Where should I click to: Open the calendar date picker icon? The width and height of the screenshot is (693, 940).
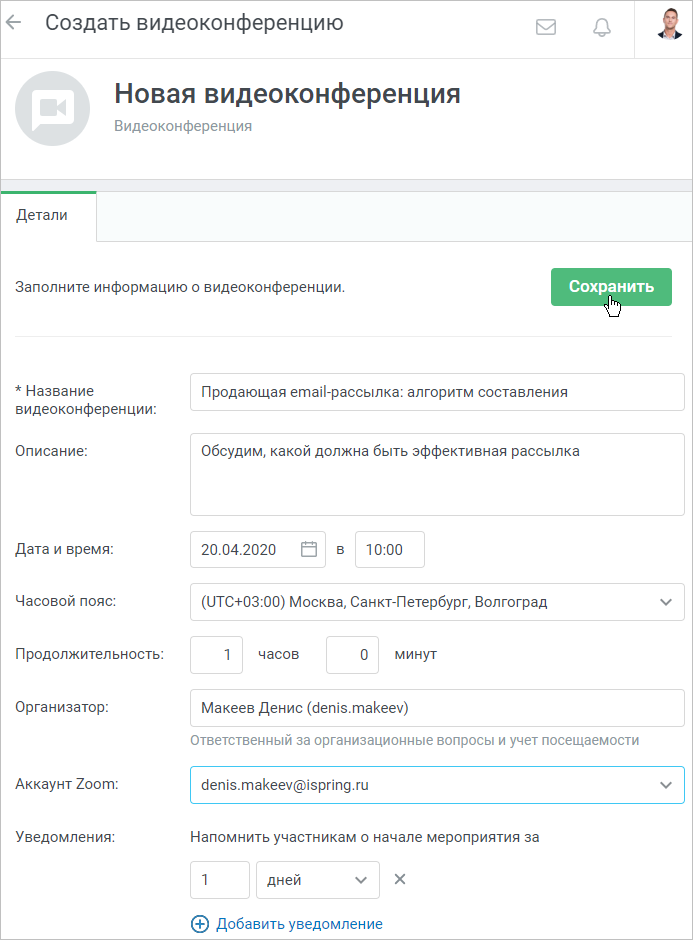click(x=309, y=549)
